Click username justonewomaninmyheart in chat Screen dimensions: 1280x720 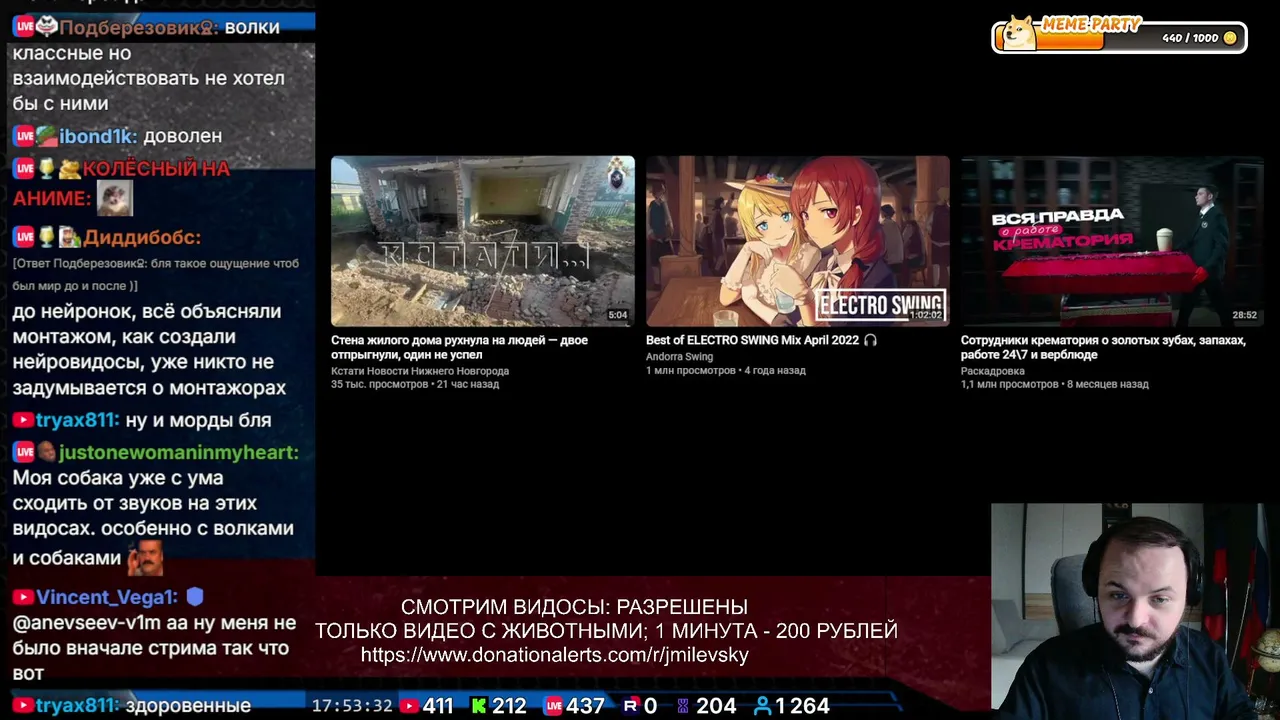pos(178,453)
